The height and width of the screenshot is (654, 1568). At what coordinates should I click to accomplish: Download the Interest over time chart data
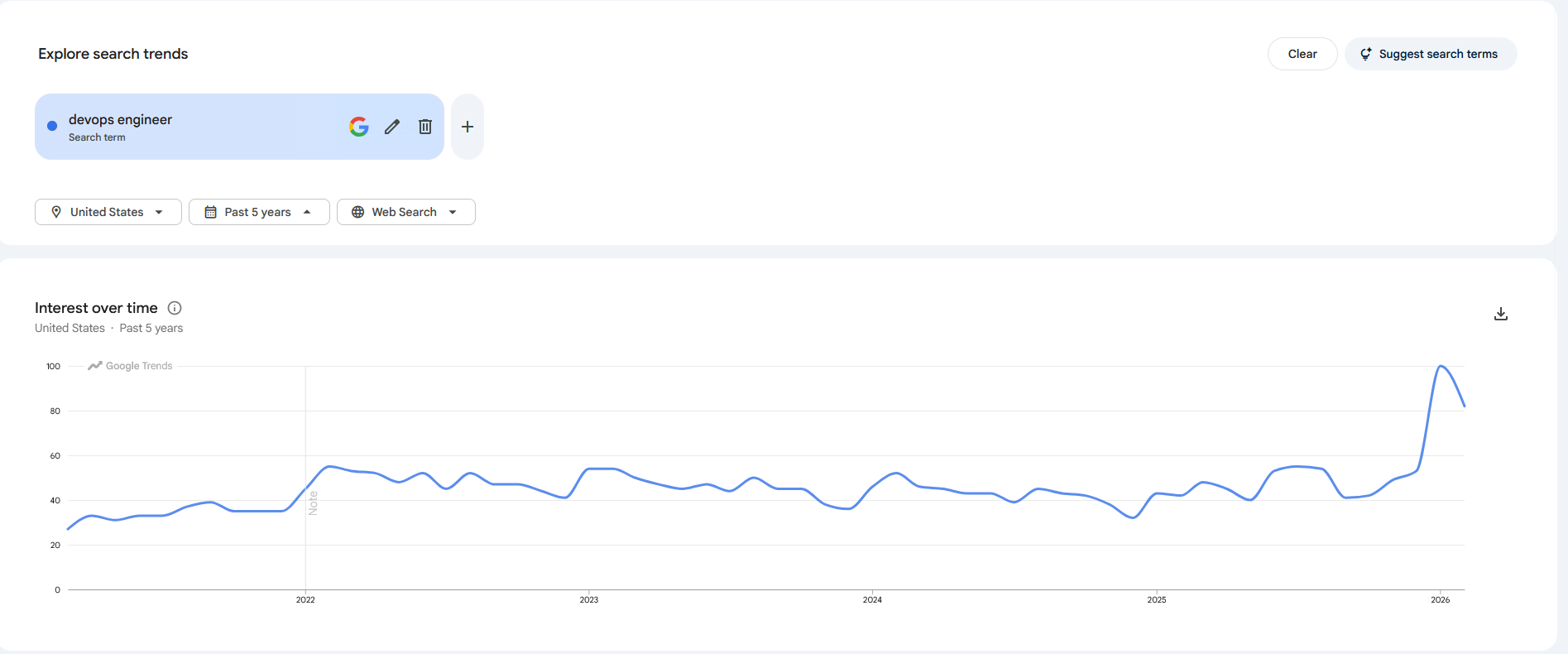1501,314
